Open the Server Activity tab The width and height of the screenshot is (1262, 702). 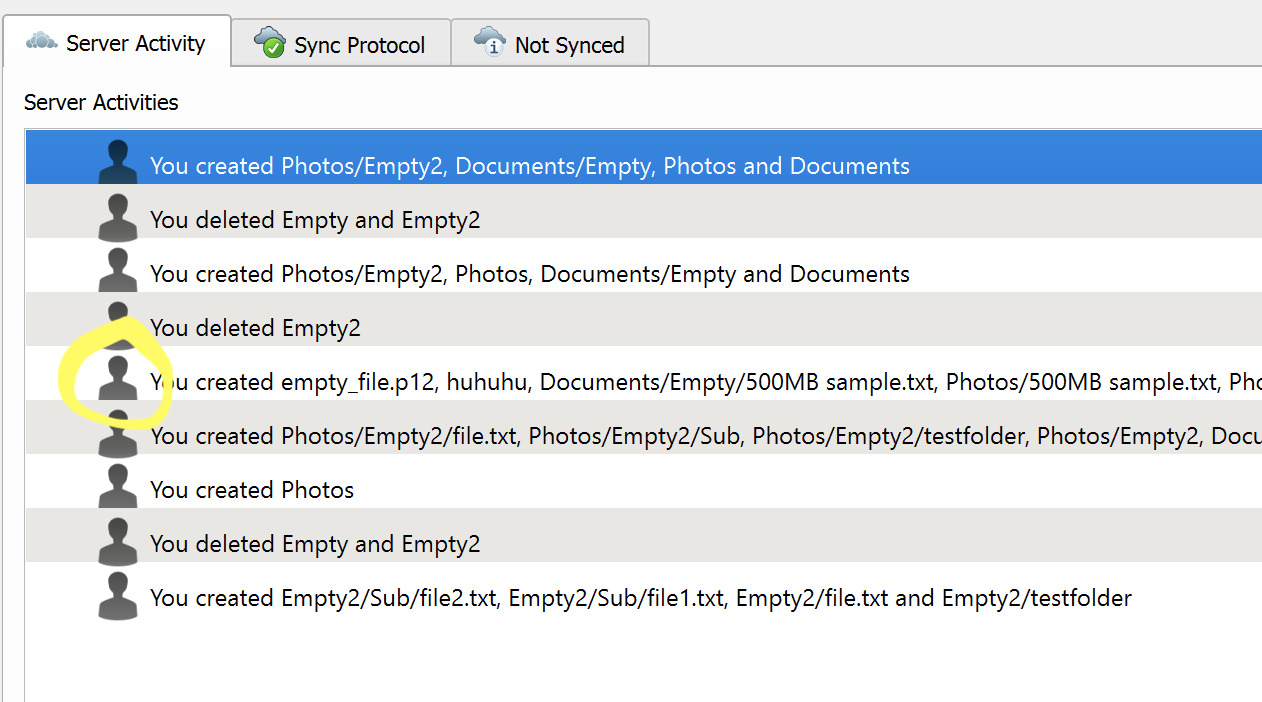coord(117,42)
